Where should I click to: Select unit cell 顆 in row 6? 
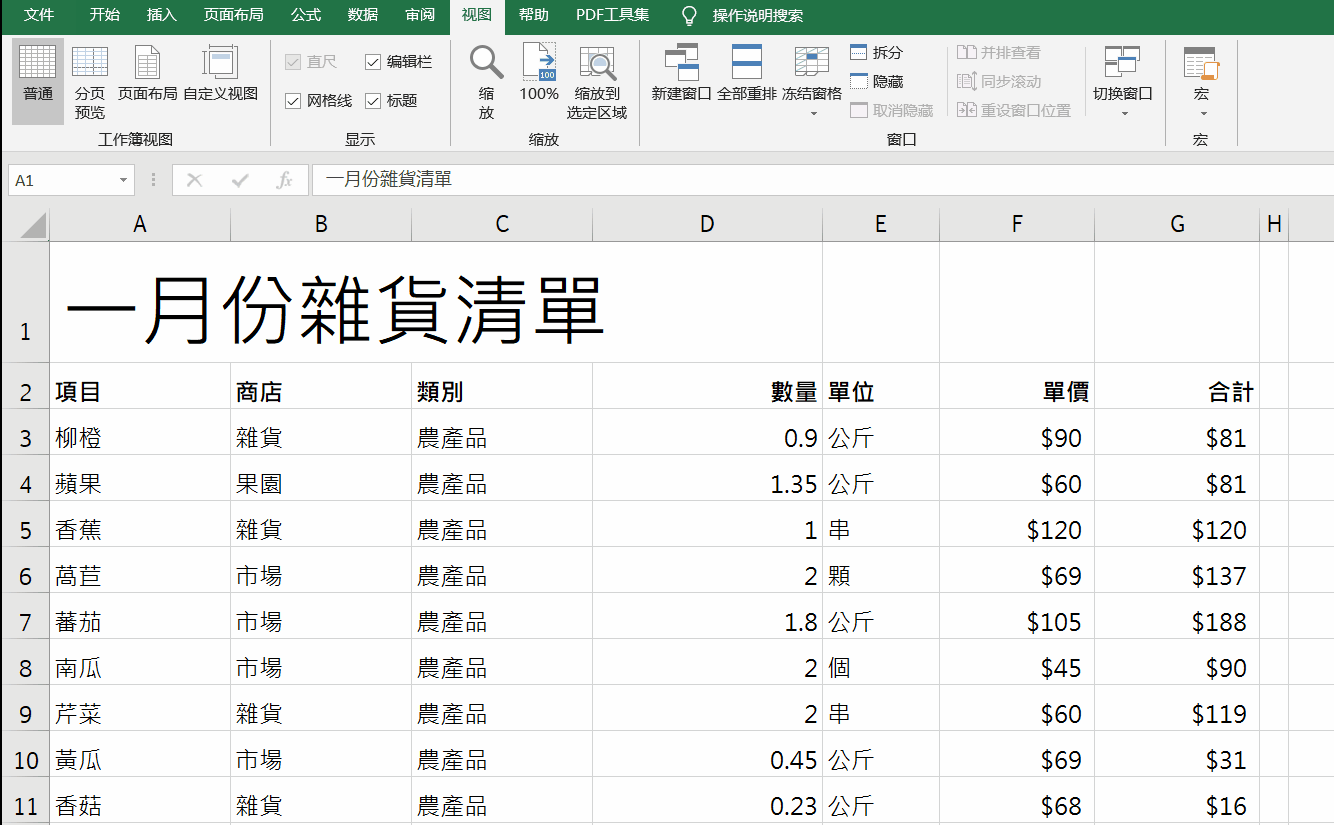pyautogui.click(x=881, y=570)
